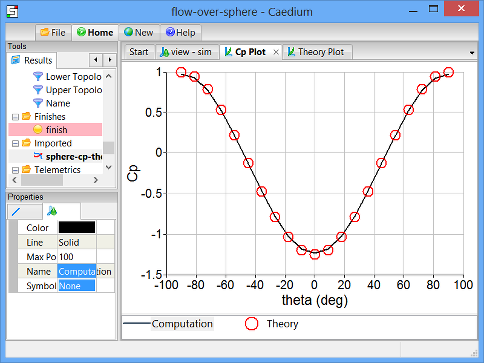Select the Results tools tab
484x363 pixels.
click(x=32, y=60)
